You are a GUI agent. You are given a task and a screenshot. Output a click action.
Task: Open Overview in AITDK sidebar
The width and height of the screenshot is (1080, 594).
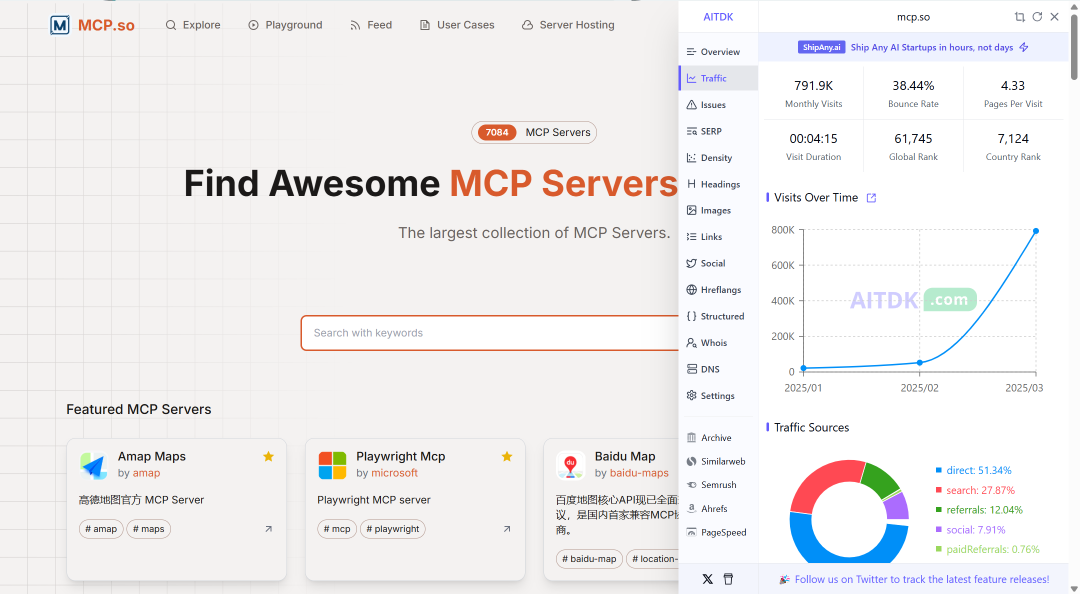pos(718,52)
